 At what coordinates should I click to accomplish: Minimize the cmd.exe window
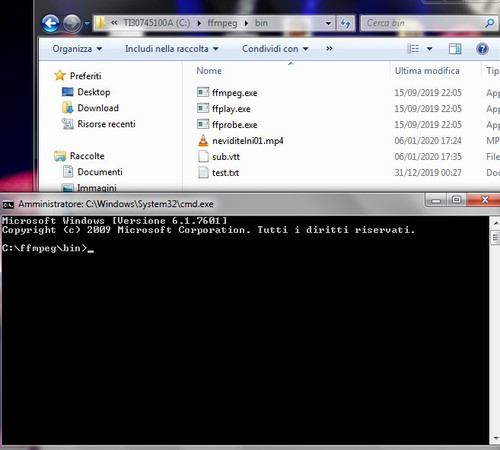click(x=436, y=200)
